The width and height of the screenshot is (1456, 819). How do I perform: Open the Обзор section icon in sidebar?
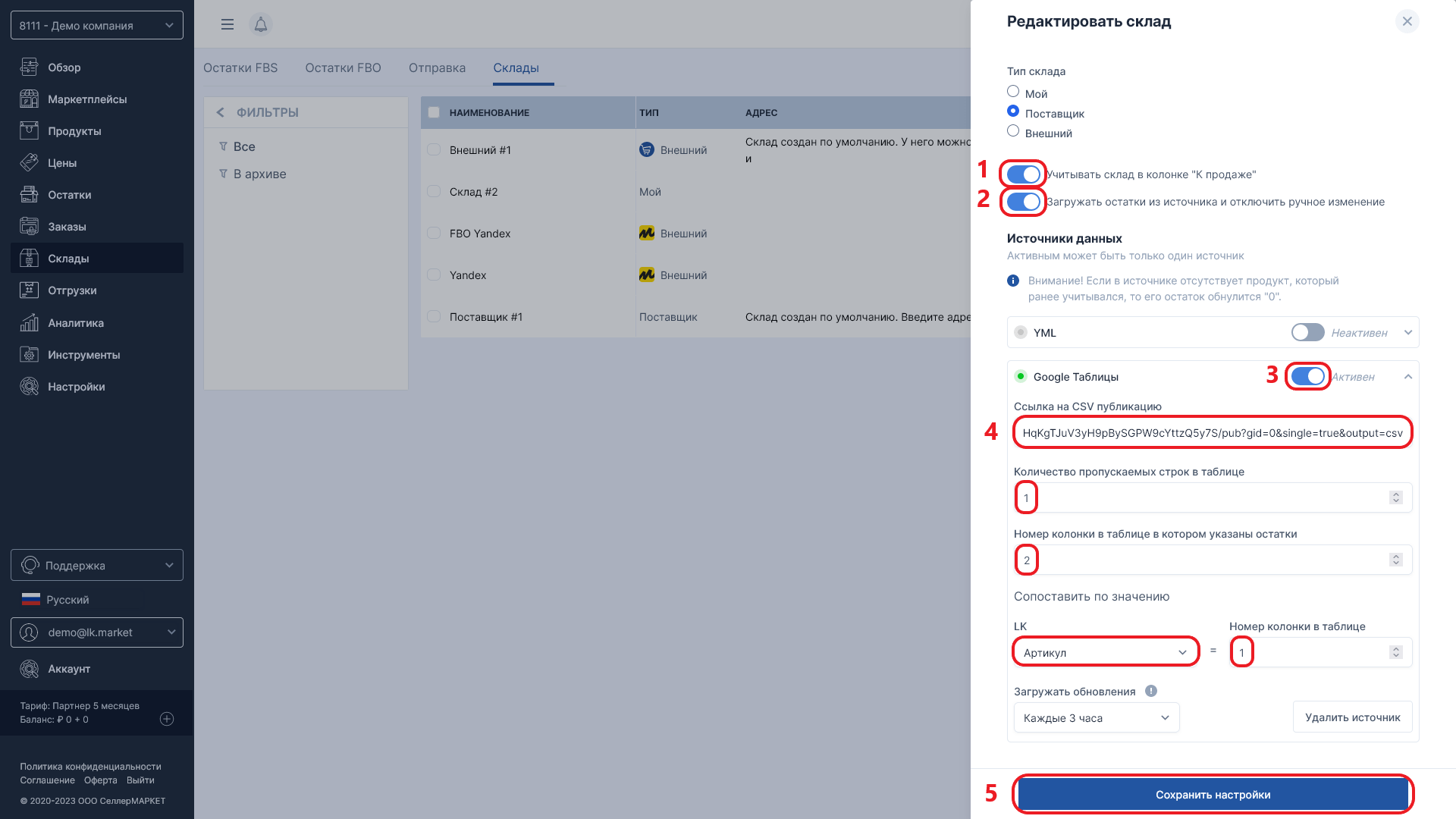coord(29,67)
